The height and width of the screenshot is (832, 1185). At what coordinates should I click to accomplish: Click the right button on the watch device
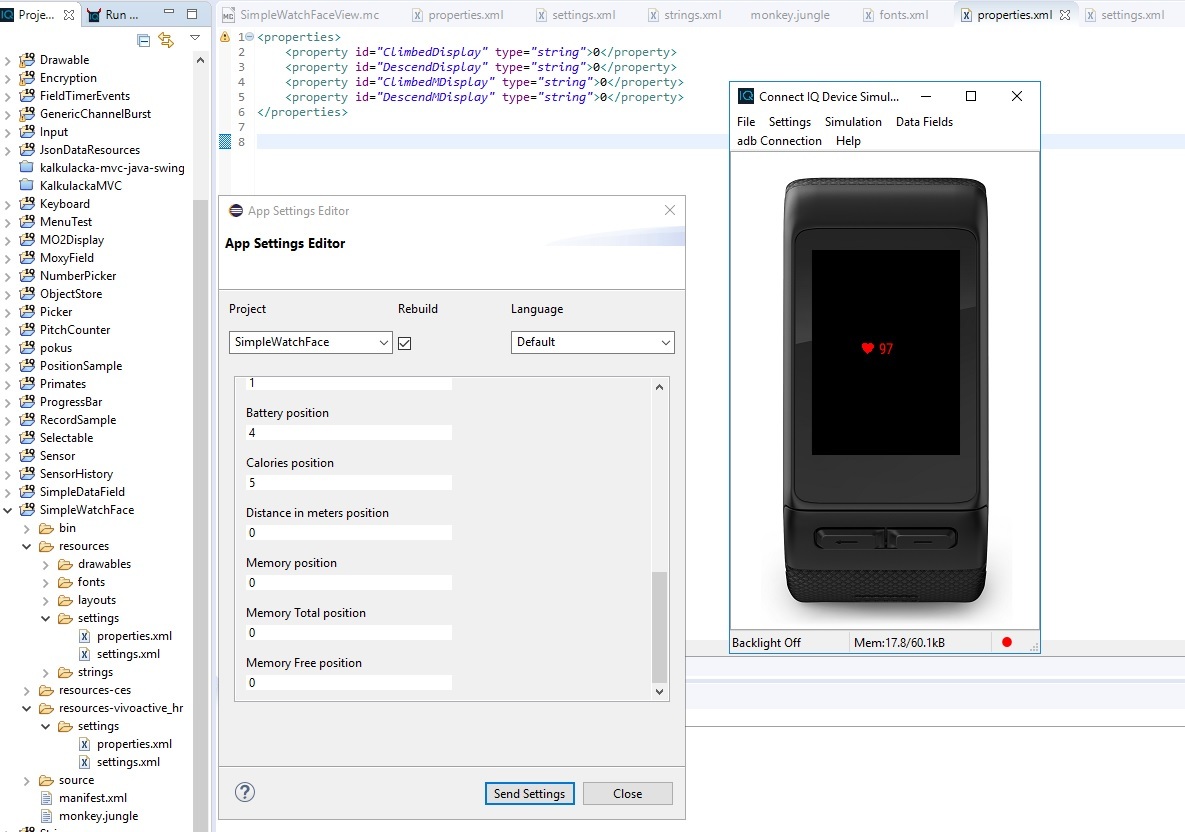tap(921, 539)
